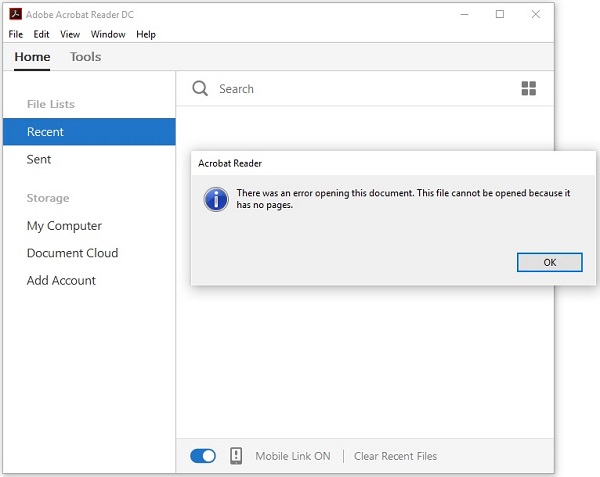Viewport: 600px width, 477px height.
Task: Select the Home tab
Action: click(32, 57)
